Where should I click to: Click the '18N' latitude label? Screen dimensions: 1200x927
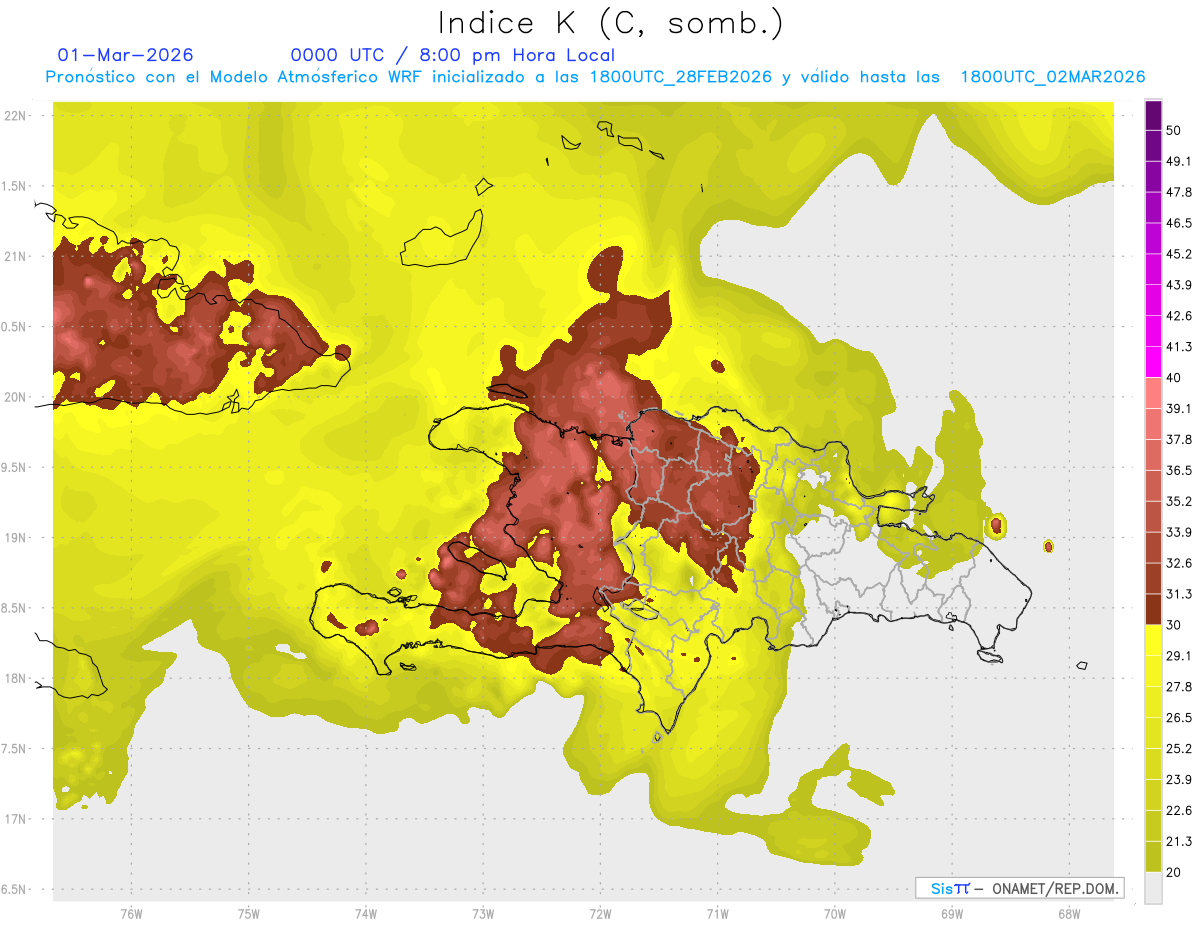coord(15,678)
